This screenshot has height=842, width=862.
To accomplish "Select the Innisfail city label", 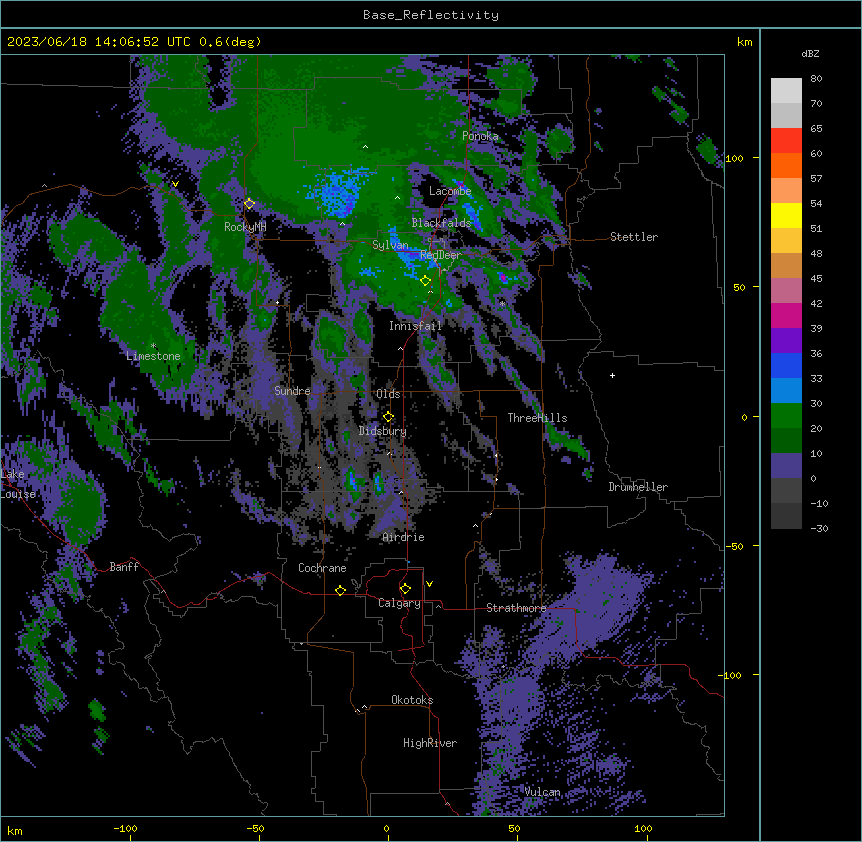I will coord(415,326).
